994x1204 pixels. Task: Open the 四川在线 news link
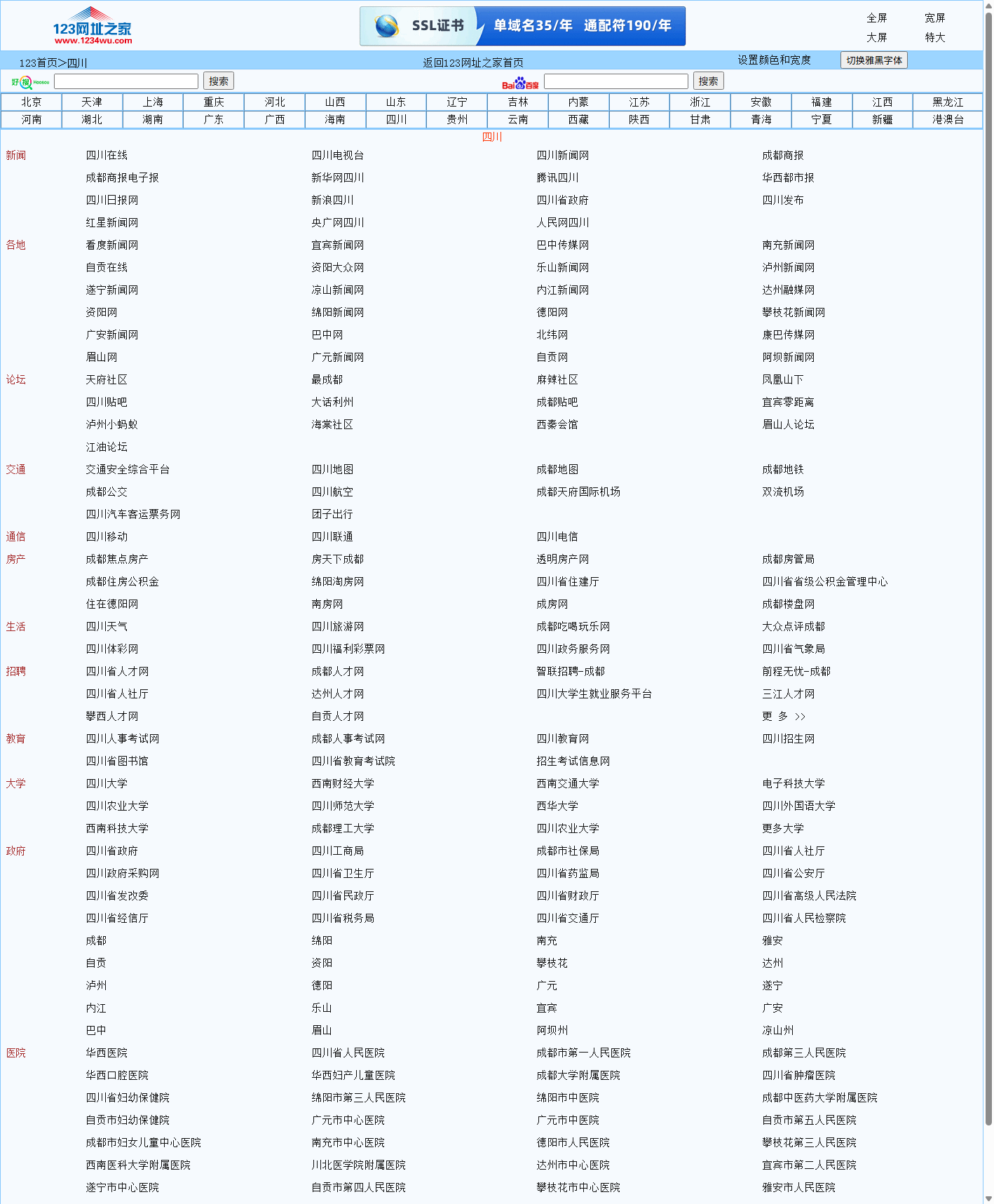coord(107,156)
